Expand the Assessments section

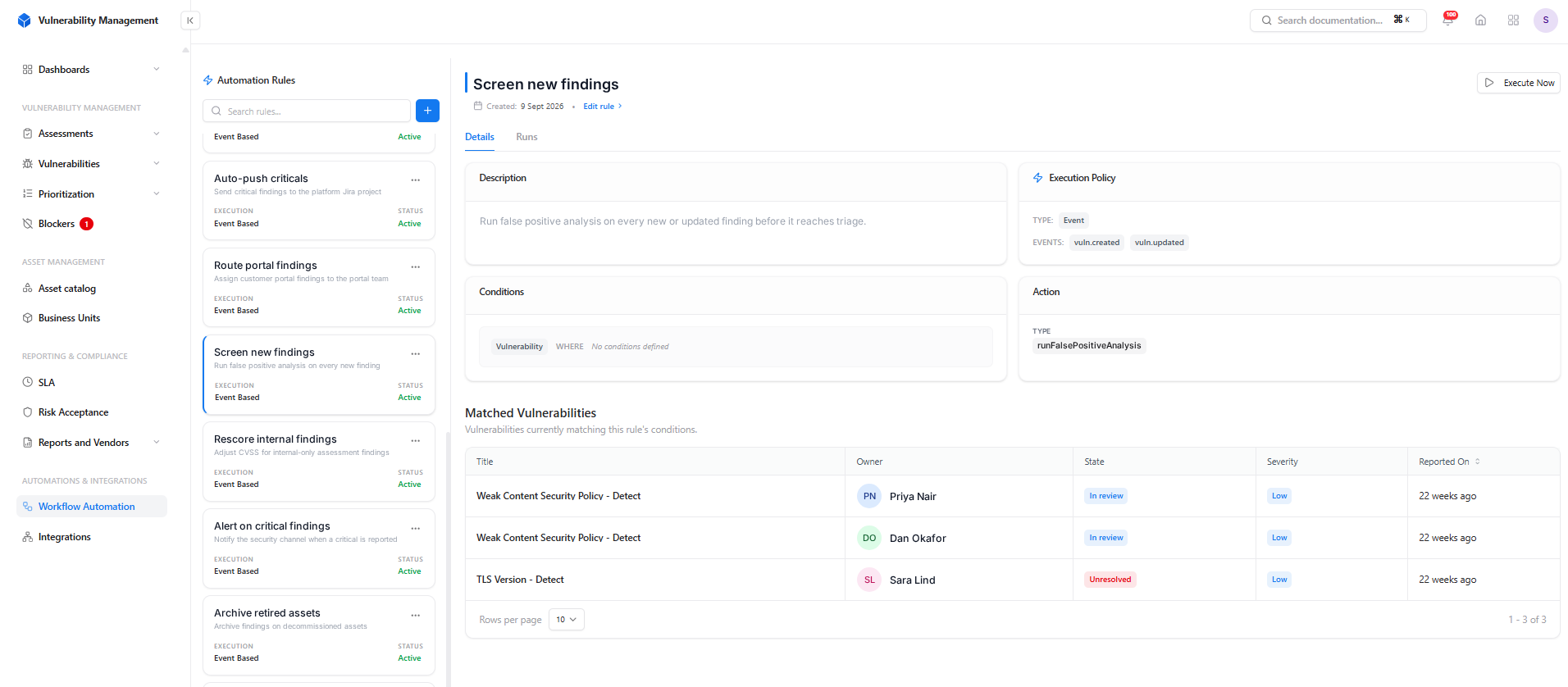click(91, 134)
